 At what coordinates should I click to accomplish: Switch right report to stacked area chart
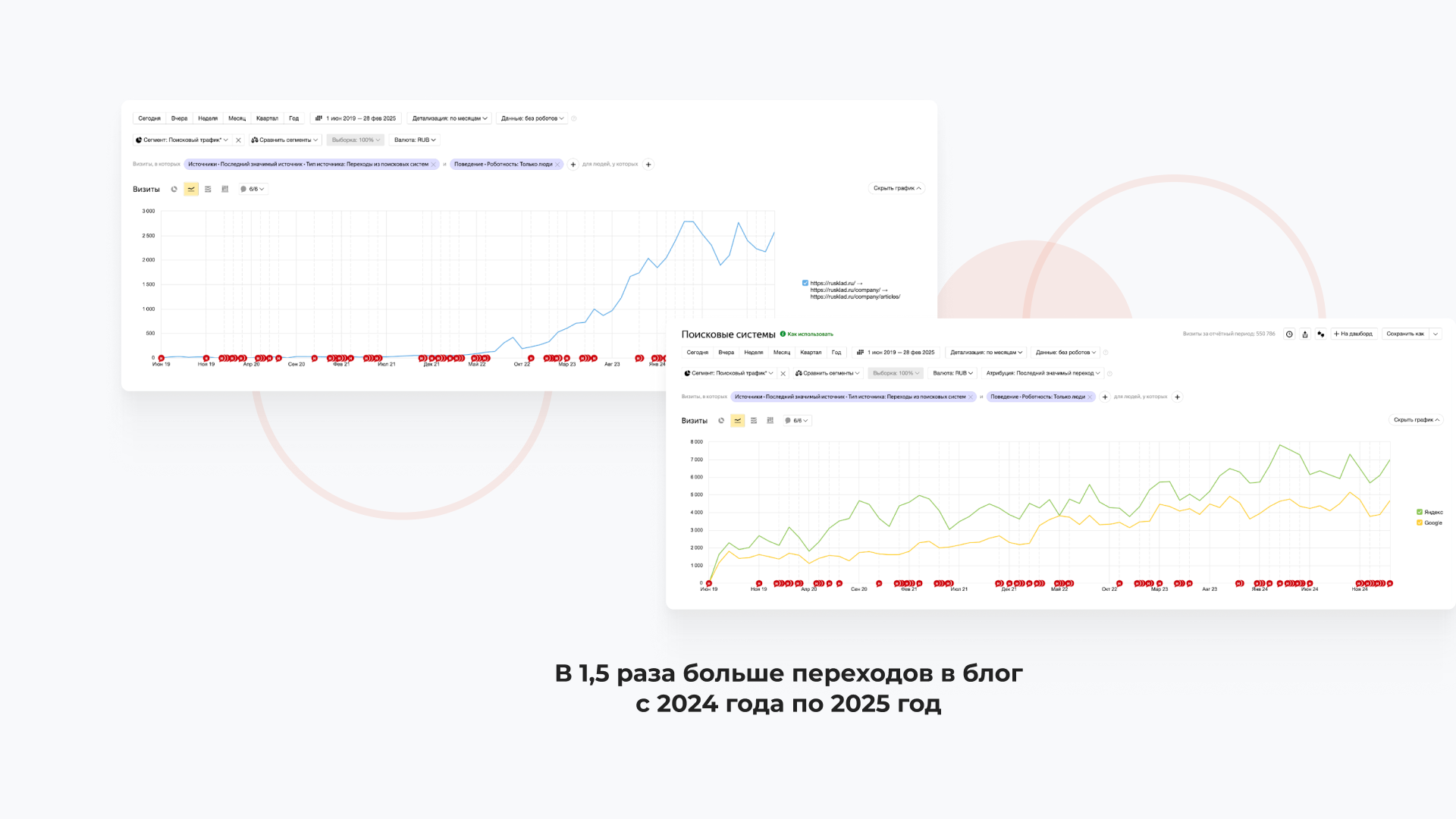click(x=754, y=421)
